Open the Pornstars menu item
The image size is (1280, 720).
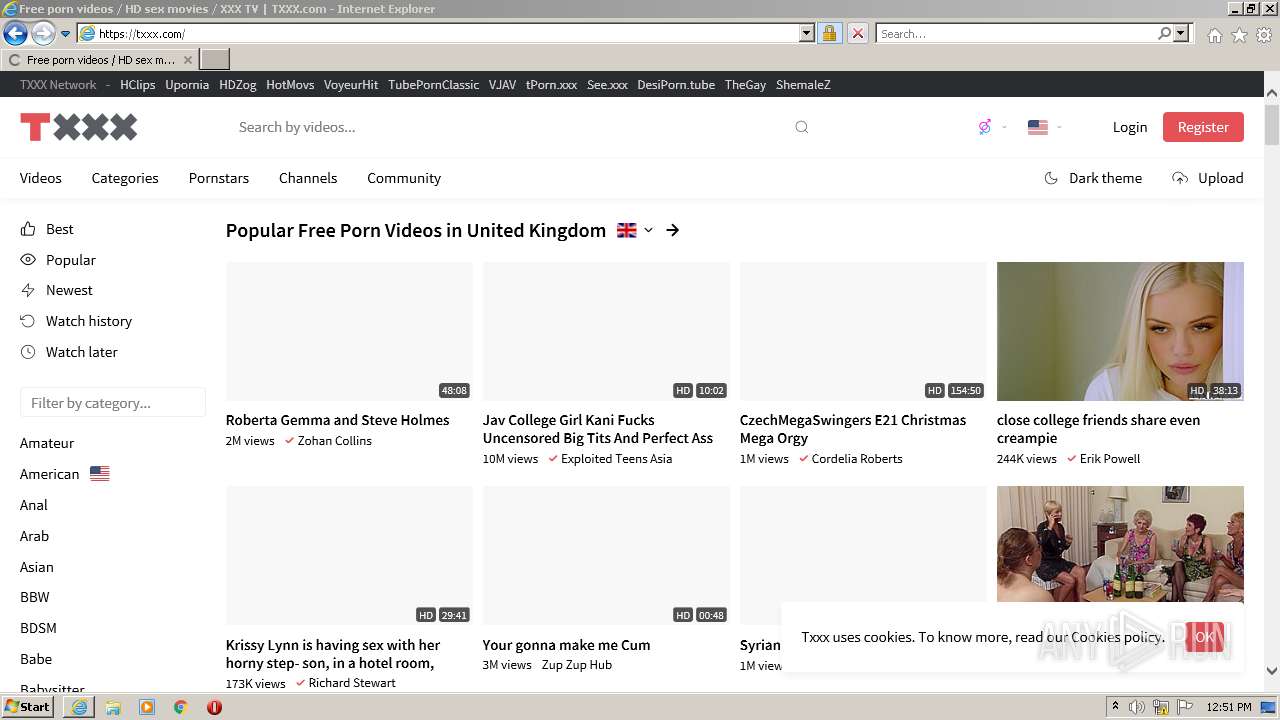point(219,178)
